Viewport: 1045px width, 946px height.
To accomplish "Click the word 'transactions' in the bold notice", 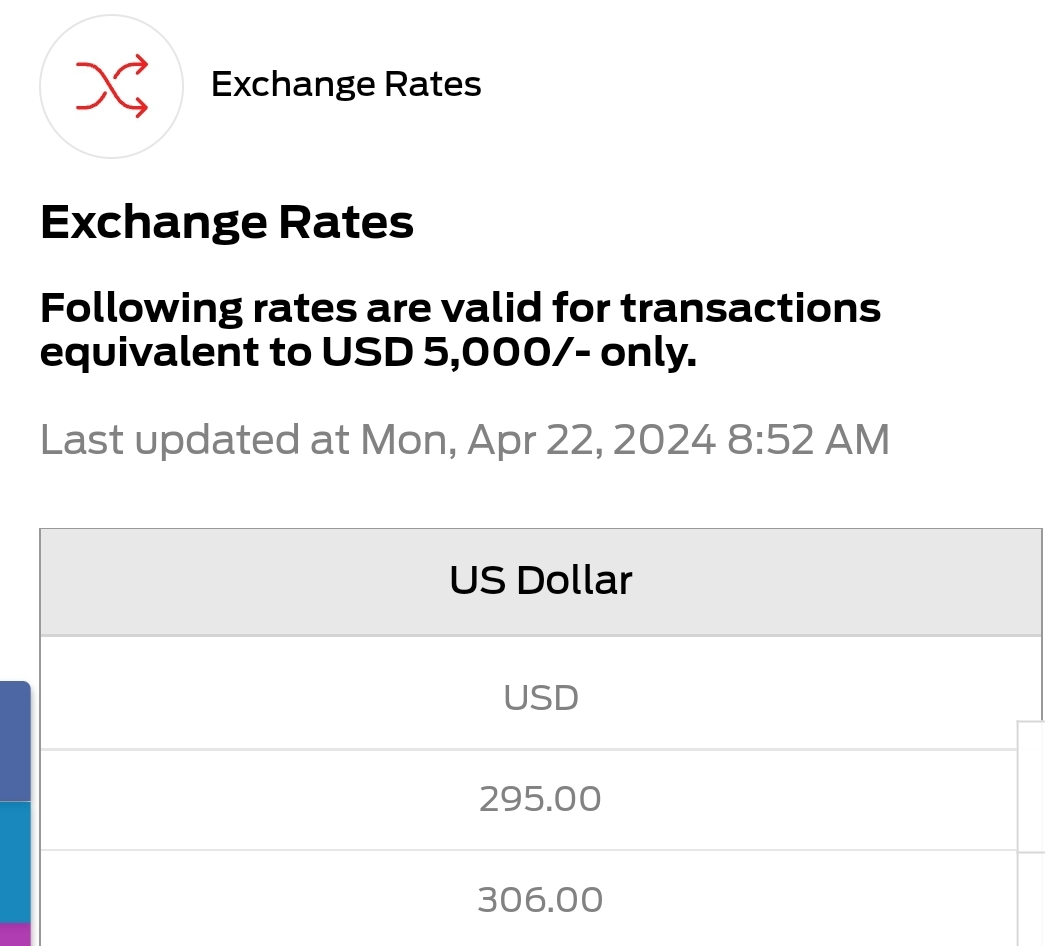I will (x=750, y=308).
